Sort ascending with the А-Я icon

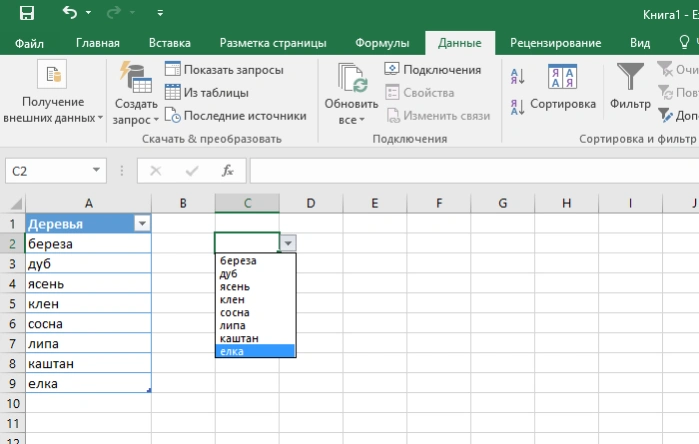click(517, 77)
